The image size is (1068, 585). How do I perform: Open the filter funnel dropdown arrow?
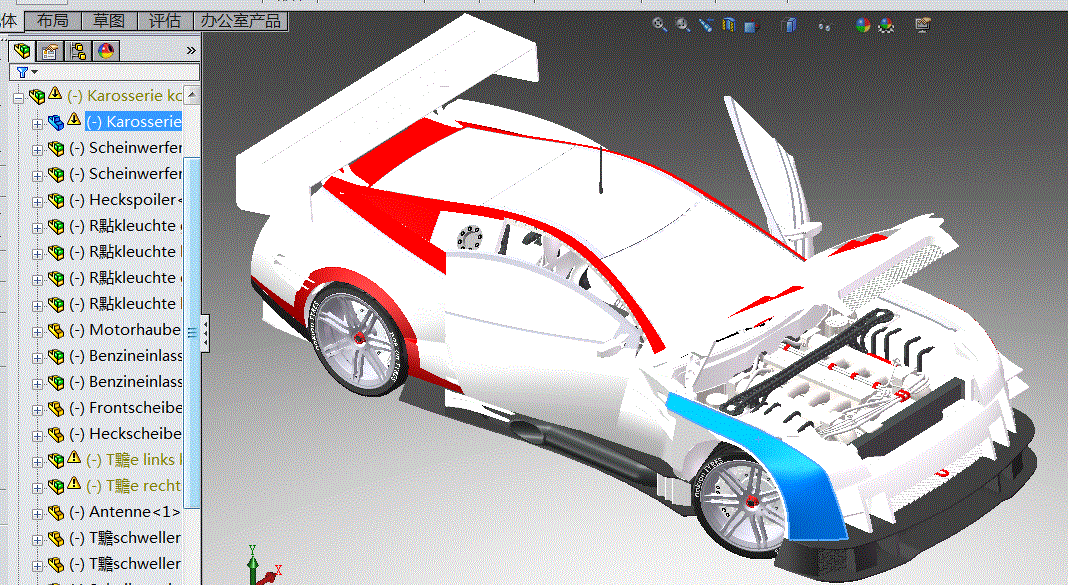pos(33,72)
